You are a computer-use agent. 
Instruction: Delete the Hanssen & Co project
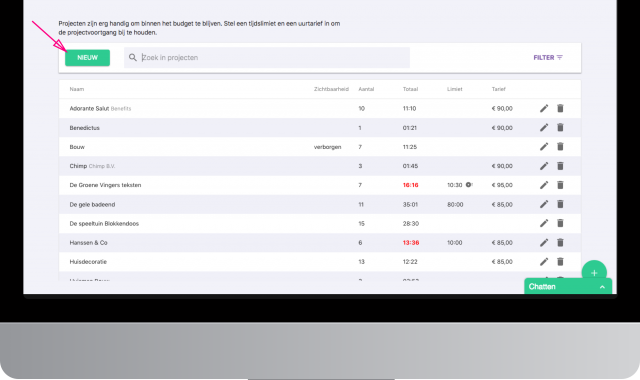click(560, 242)
